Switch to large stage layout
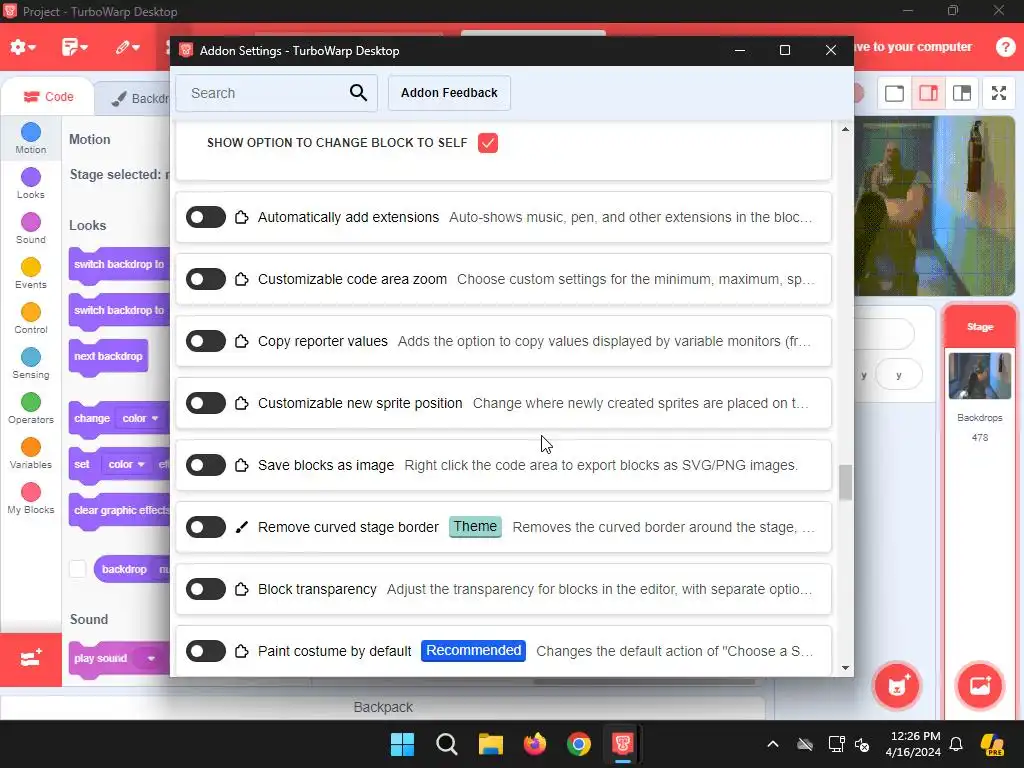This screenshot has height=768, width=1024. [x=928, y=93]
